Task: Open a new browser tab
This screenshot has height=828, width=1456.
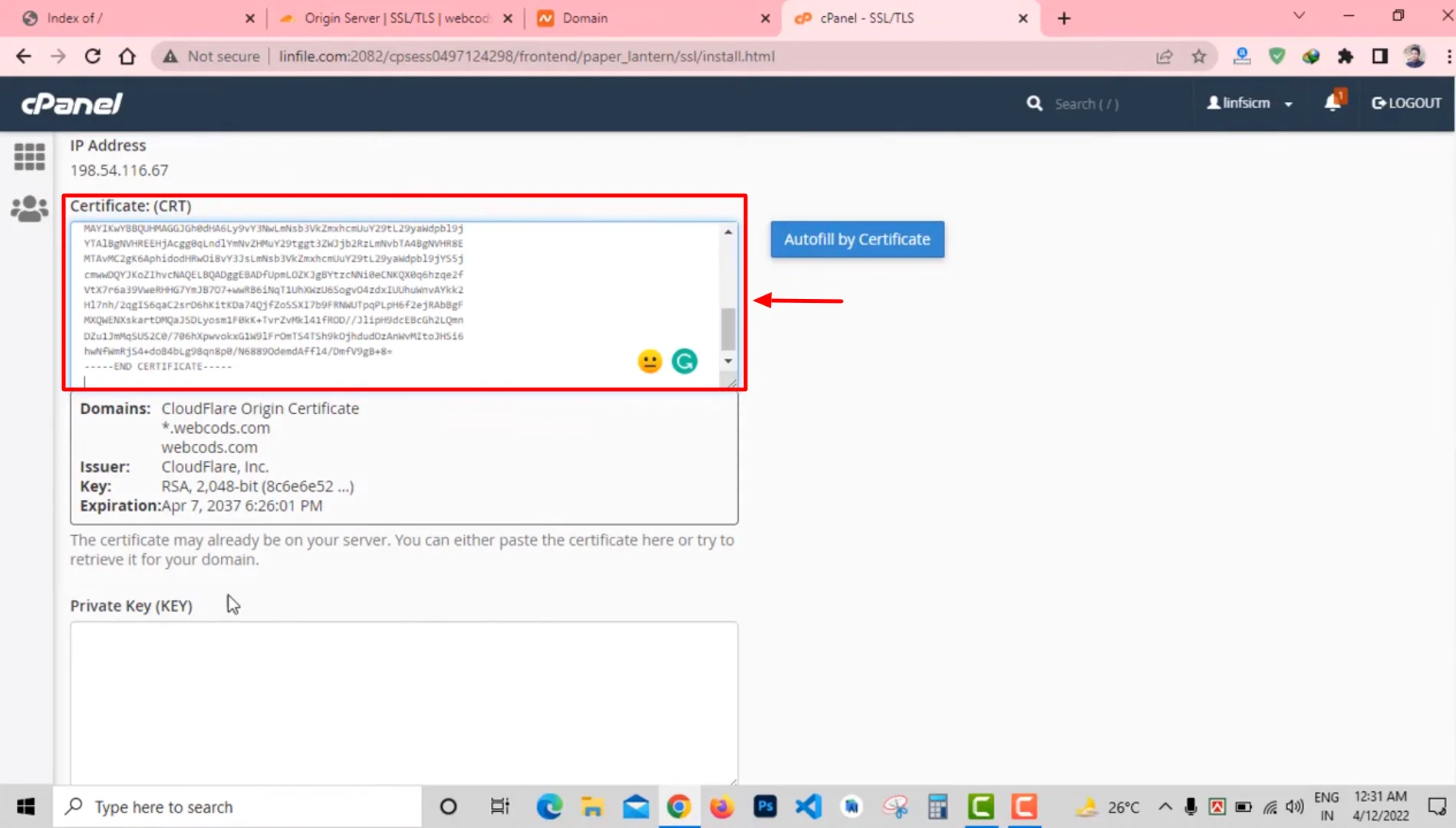Action: [x=1064, y=18]
